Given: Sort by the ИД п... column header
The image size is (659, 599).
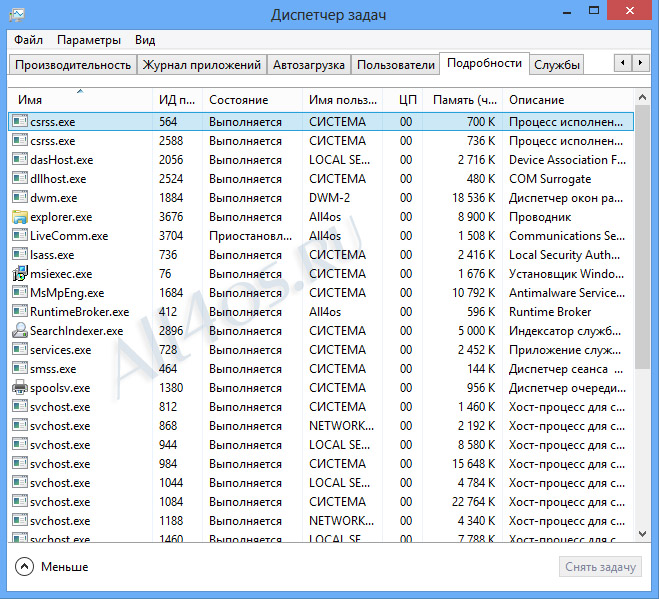Looking at the screenshot, I should (177, 100).
